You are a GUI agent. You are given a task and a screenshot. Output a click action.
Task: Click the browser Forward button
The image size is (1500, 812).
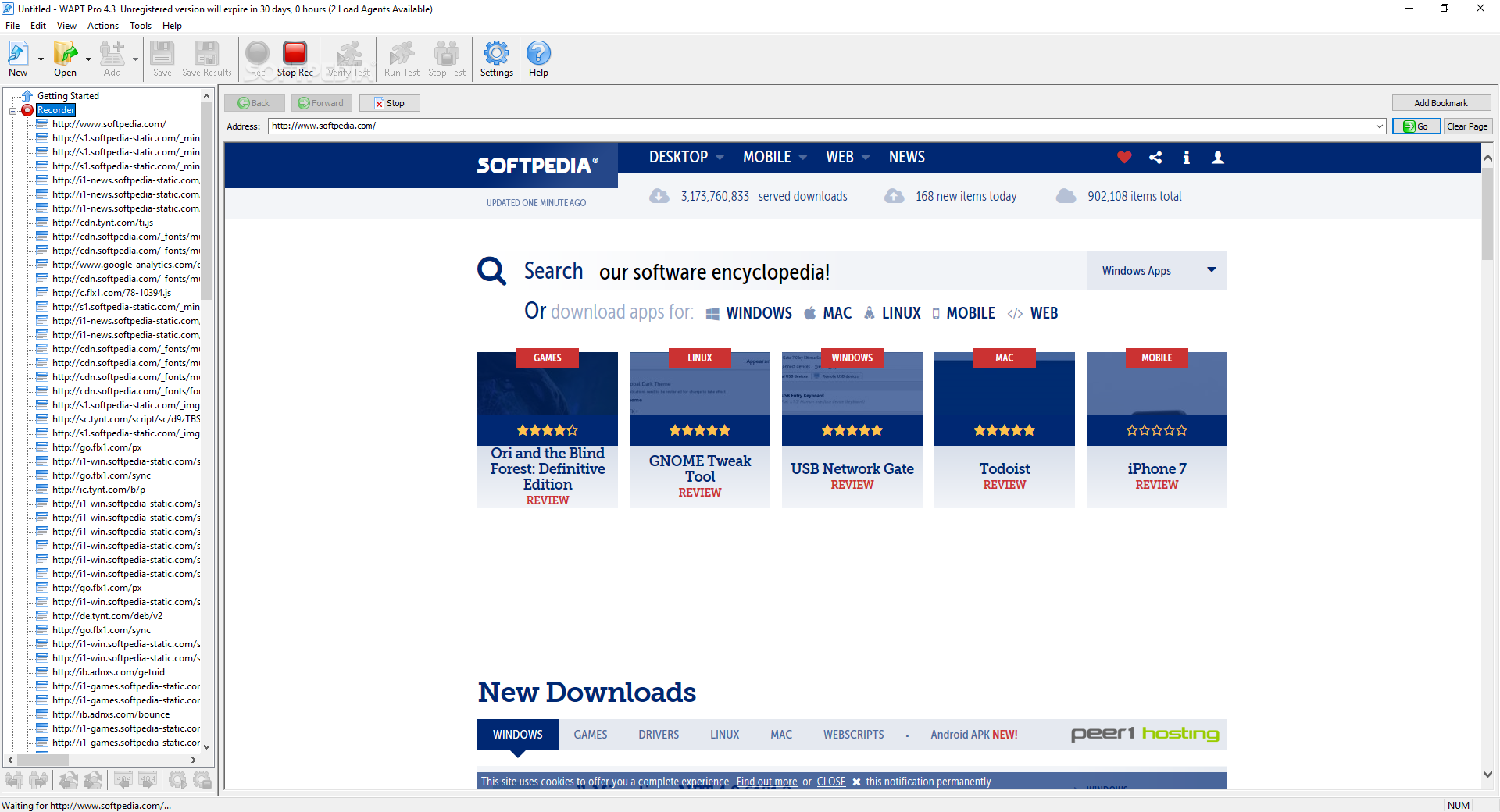[321, 103]
